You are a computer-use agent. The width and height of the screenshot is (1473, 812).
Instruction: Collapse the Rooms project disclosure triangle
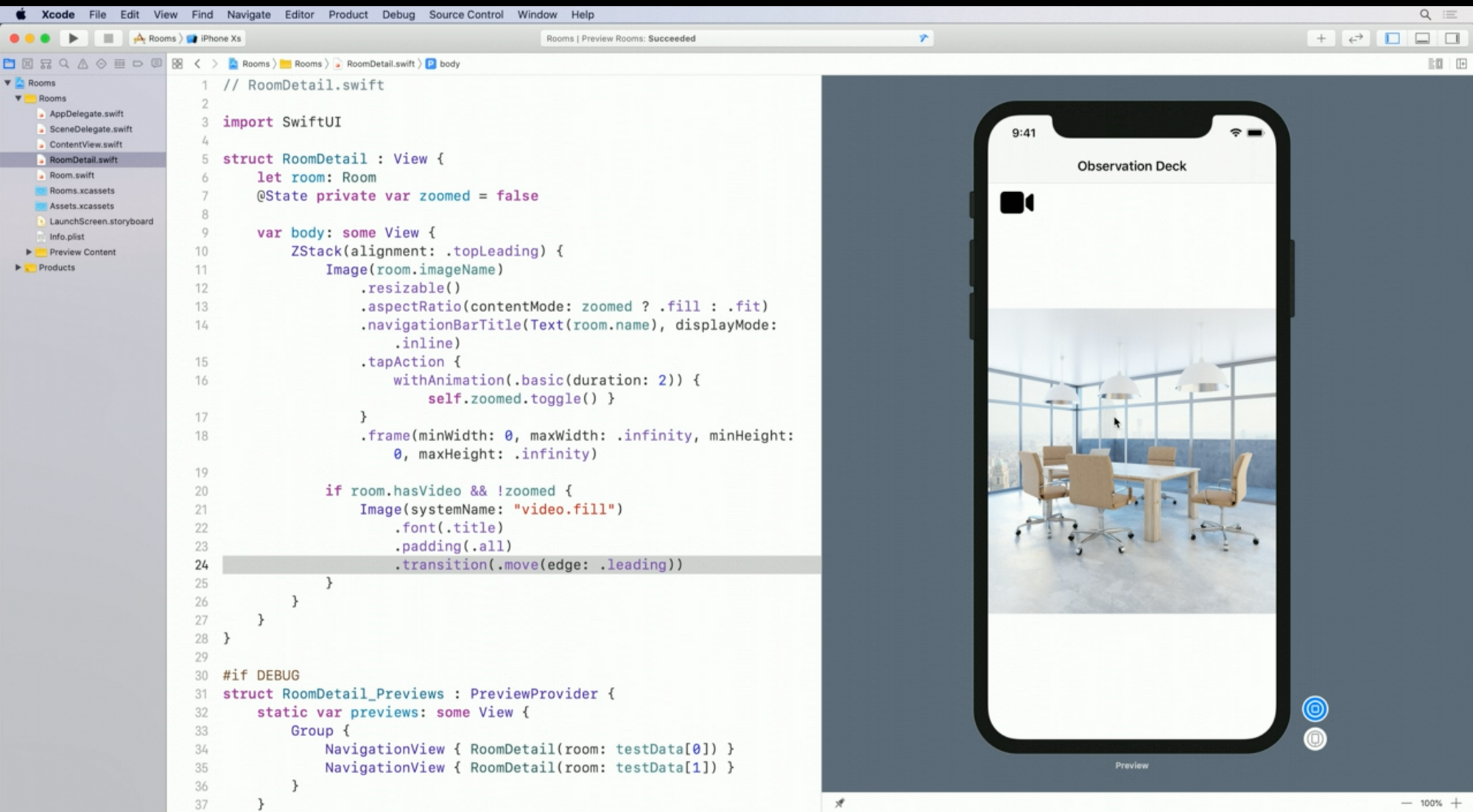click(x=8, y=83)
